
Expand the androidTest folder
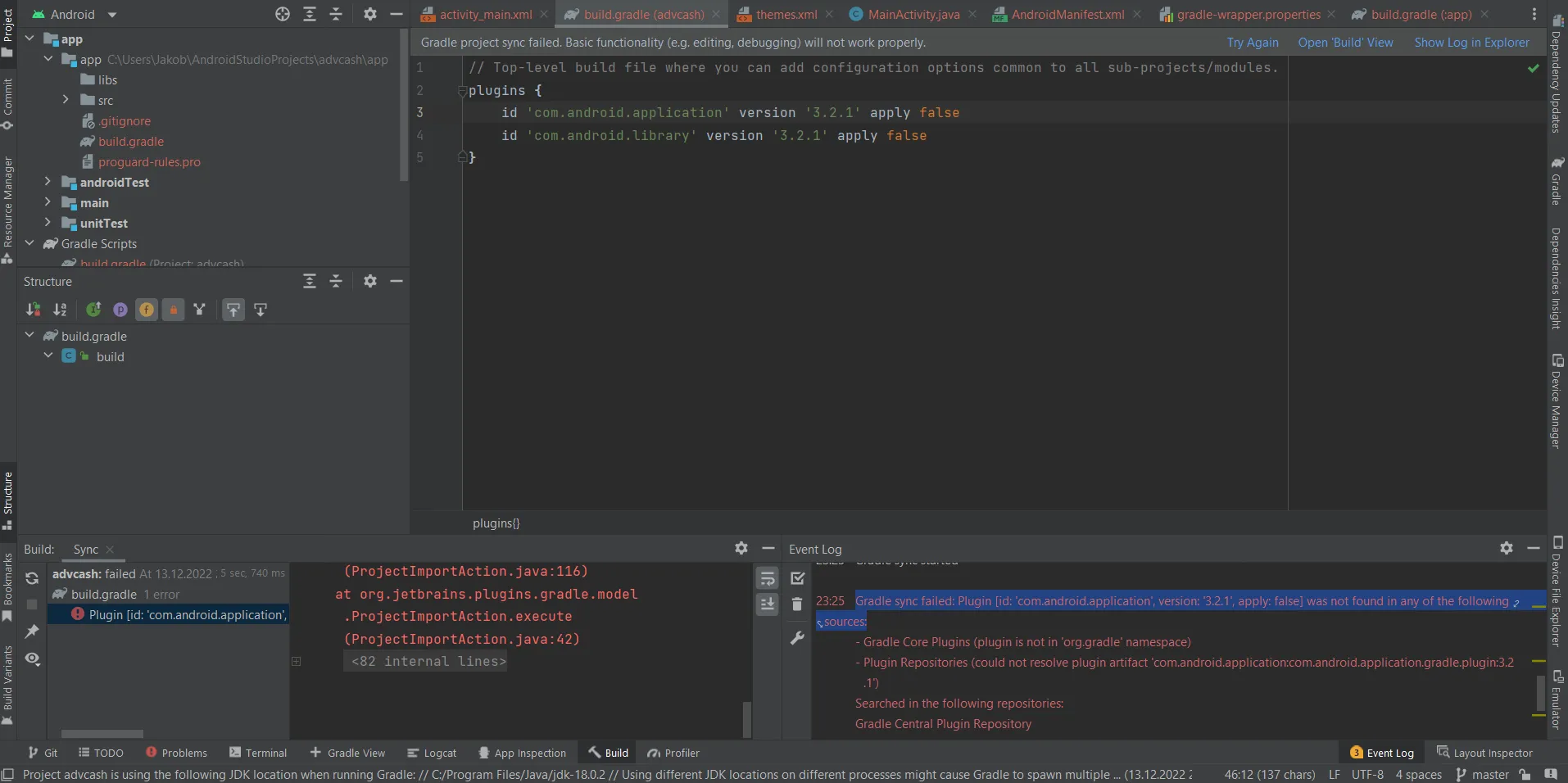[x=48, y=182]
